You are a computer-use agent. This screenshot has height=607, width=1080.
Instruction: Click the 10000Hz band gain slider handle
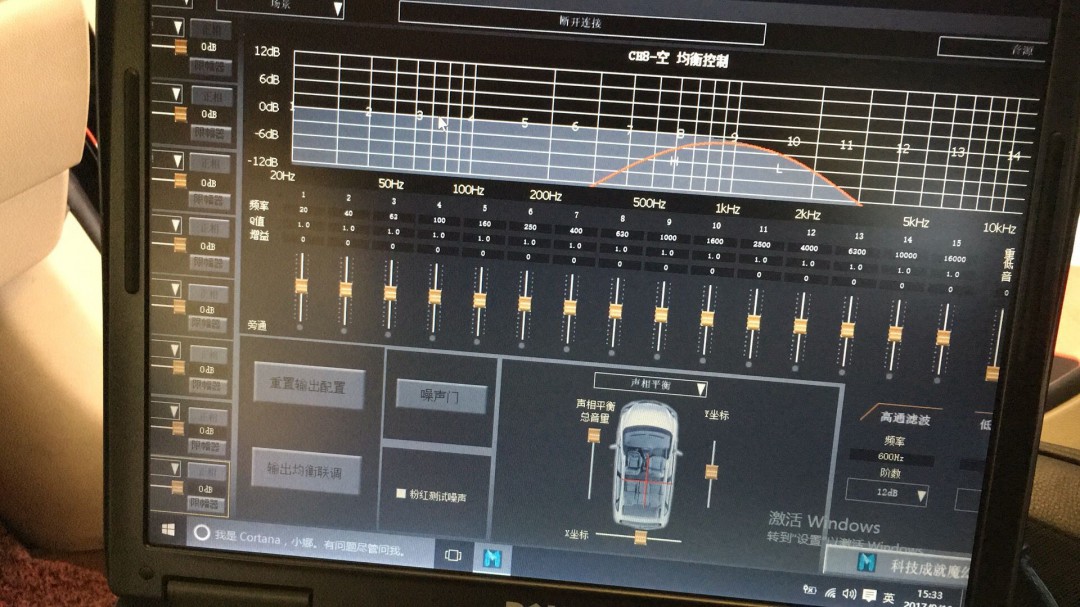pos(895,333)
